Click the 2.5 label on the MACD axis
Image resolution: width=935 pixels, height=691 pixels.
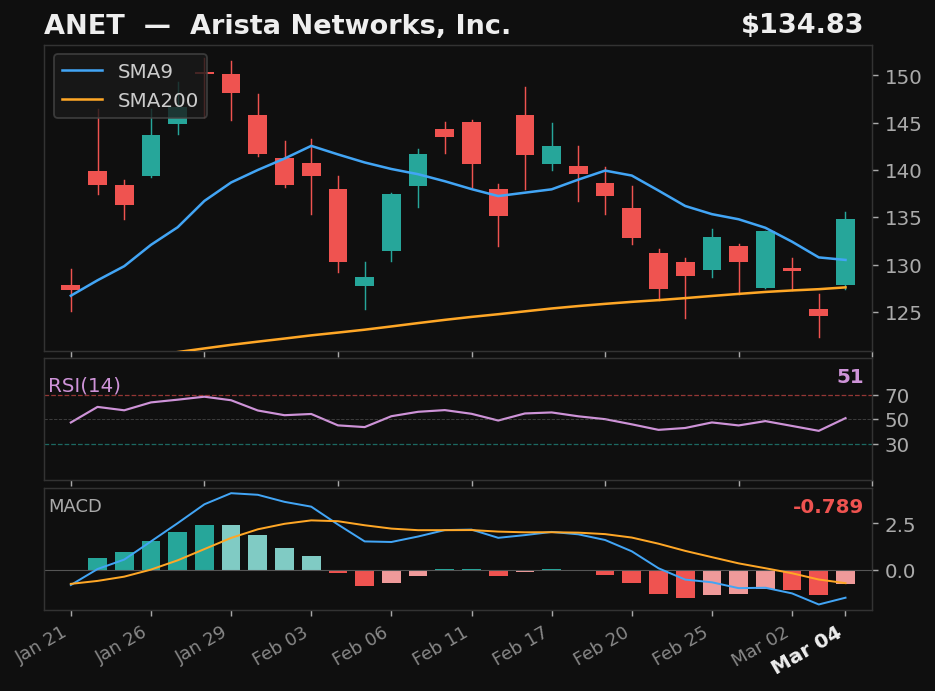(x=898, y=523)
